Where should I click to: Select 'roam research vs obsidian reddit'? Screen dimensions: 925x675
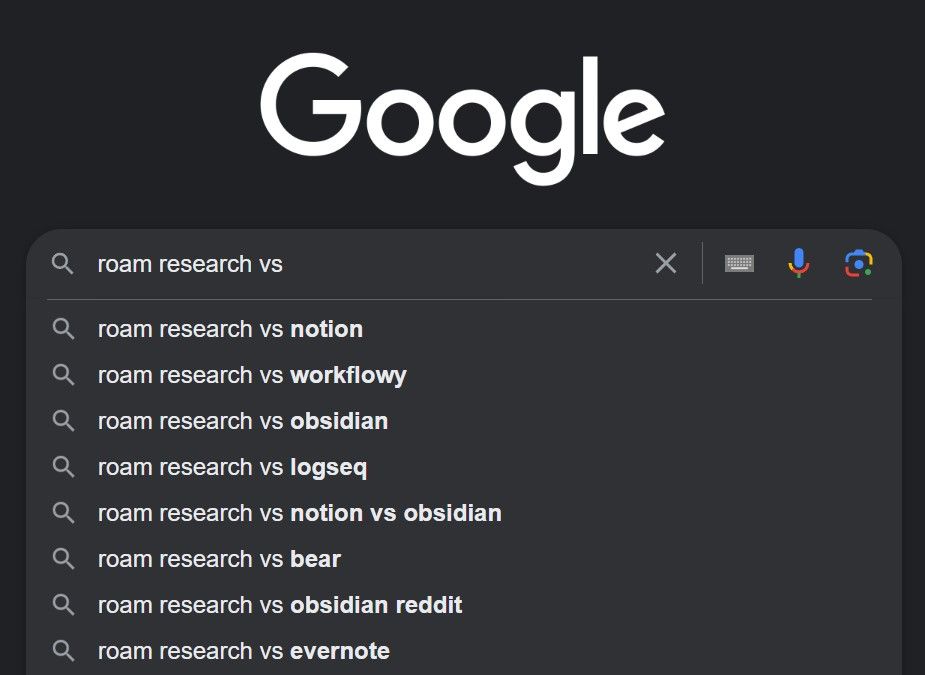(279, 605)
